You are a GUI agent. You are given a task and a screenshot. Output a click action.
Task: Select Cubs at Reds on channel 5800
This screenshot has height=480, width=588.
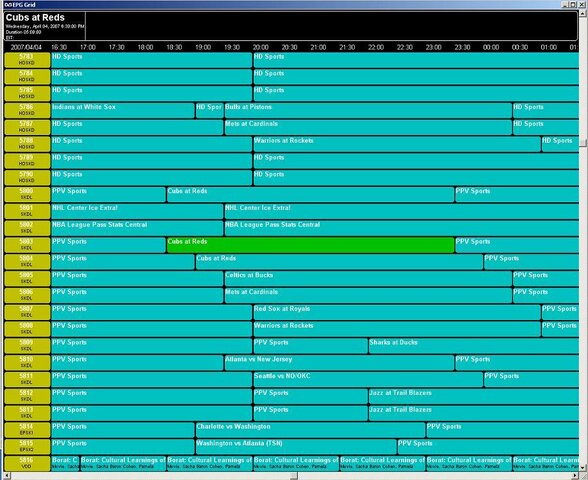(x=310, y=195)
